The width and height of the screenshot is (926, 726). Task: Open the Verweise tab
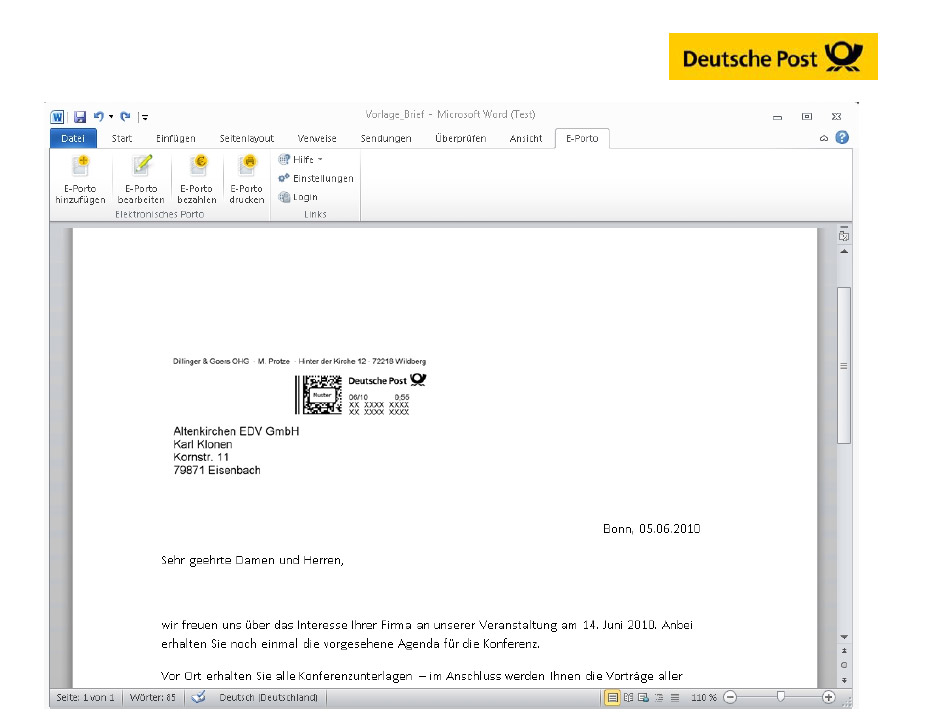click(x=317, y=138)
